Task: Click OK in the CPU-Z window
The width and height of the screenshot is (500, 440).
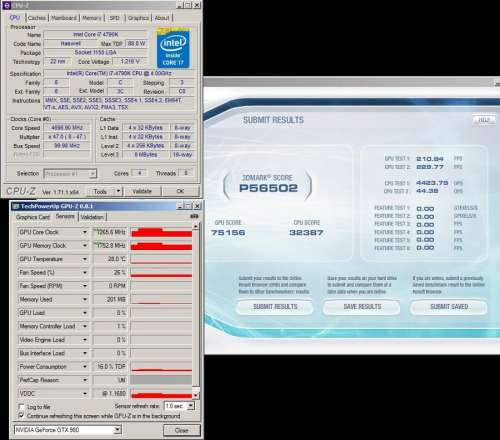Action: [x=180, y=192]
